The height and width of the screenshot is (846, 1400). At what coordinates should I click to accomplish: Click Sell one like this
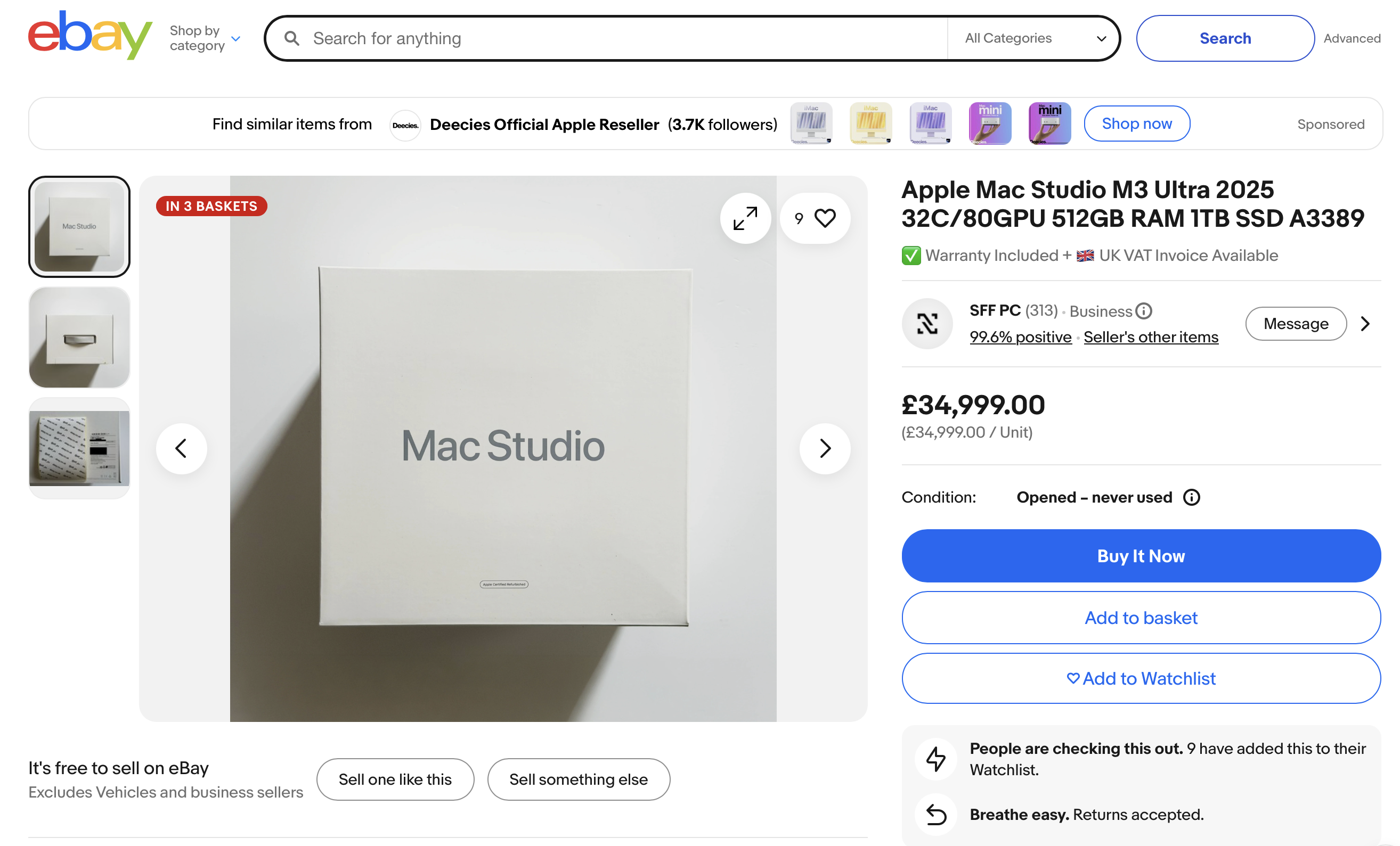pos(395,779)
